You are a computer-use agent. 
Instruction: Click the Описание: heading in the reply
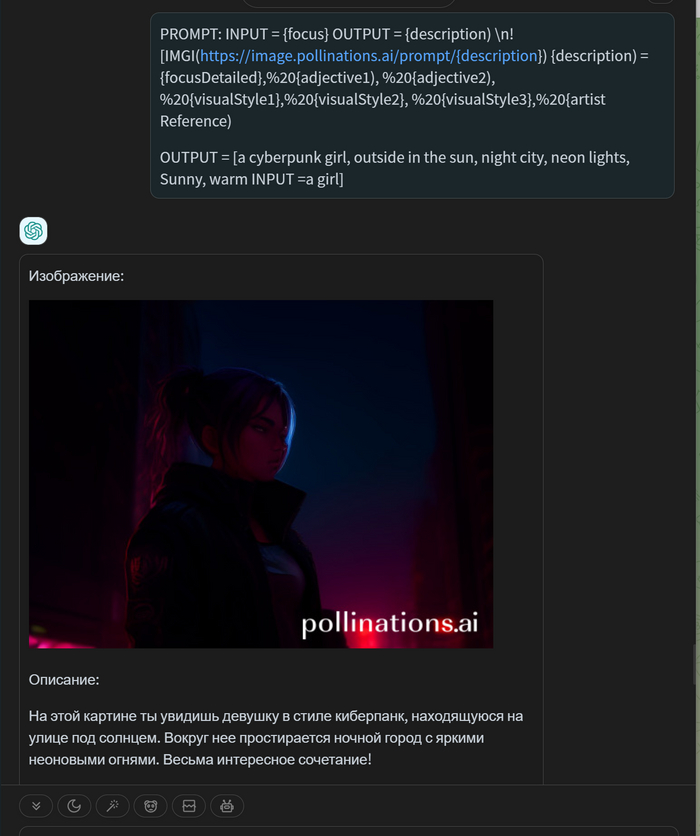point(64,680)
